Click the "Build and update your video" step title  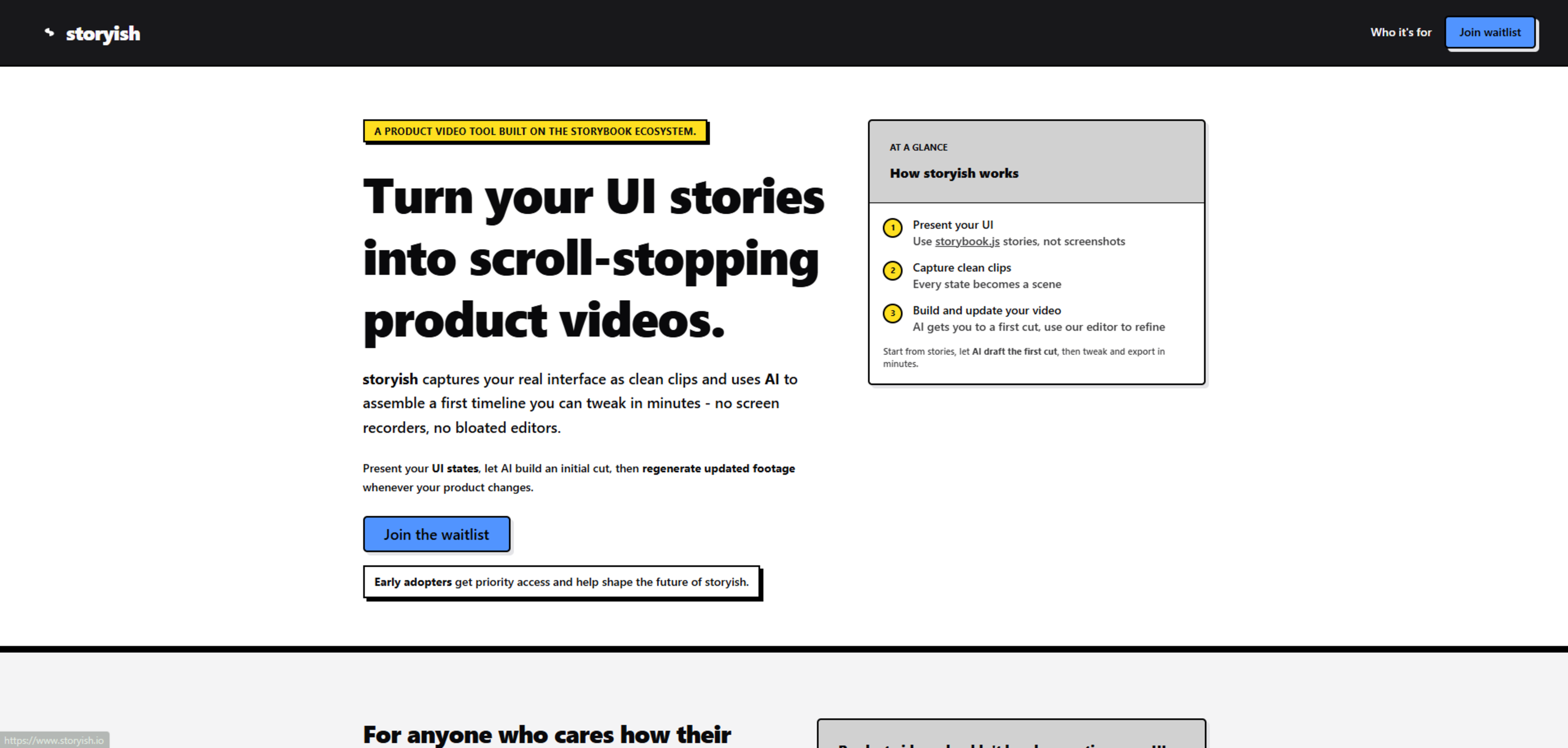tap(987, 311)
